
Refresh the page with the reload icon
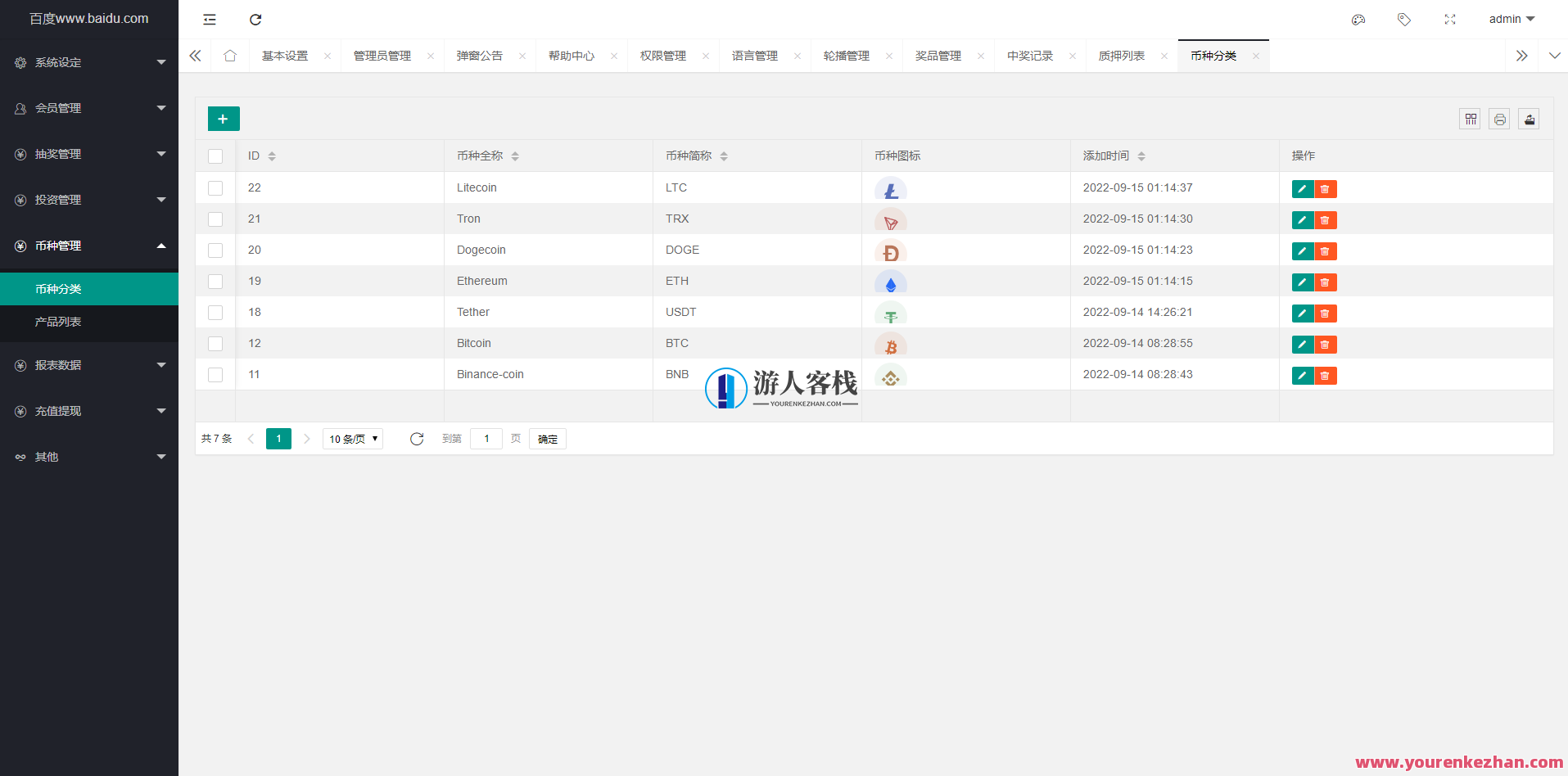pos(255,19)
